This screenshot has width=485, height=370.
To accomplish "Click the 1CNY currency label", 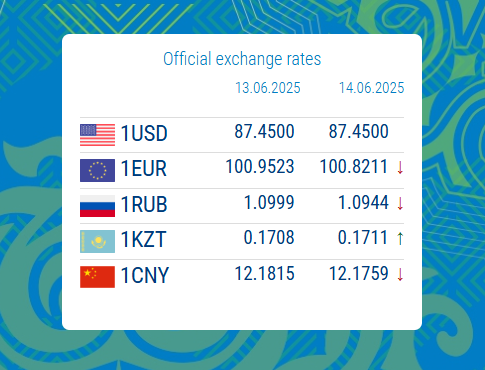I will tap(145, 276).
